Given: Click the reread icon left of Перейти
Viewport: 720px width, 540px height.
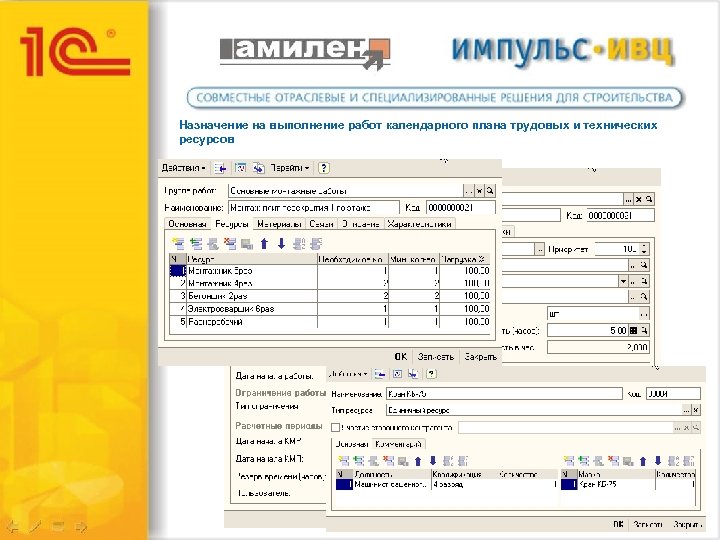Looking at the screenshot, I should (259, 168).
